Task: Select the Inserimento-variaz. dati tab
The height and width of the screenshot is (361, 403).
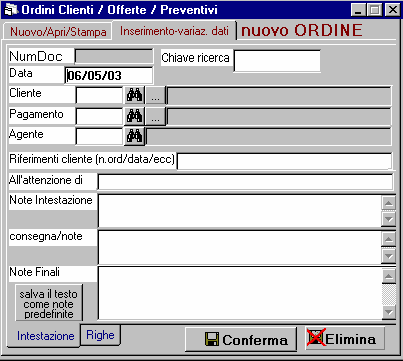Action: coord(174,31)
